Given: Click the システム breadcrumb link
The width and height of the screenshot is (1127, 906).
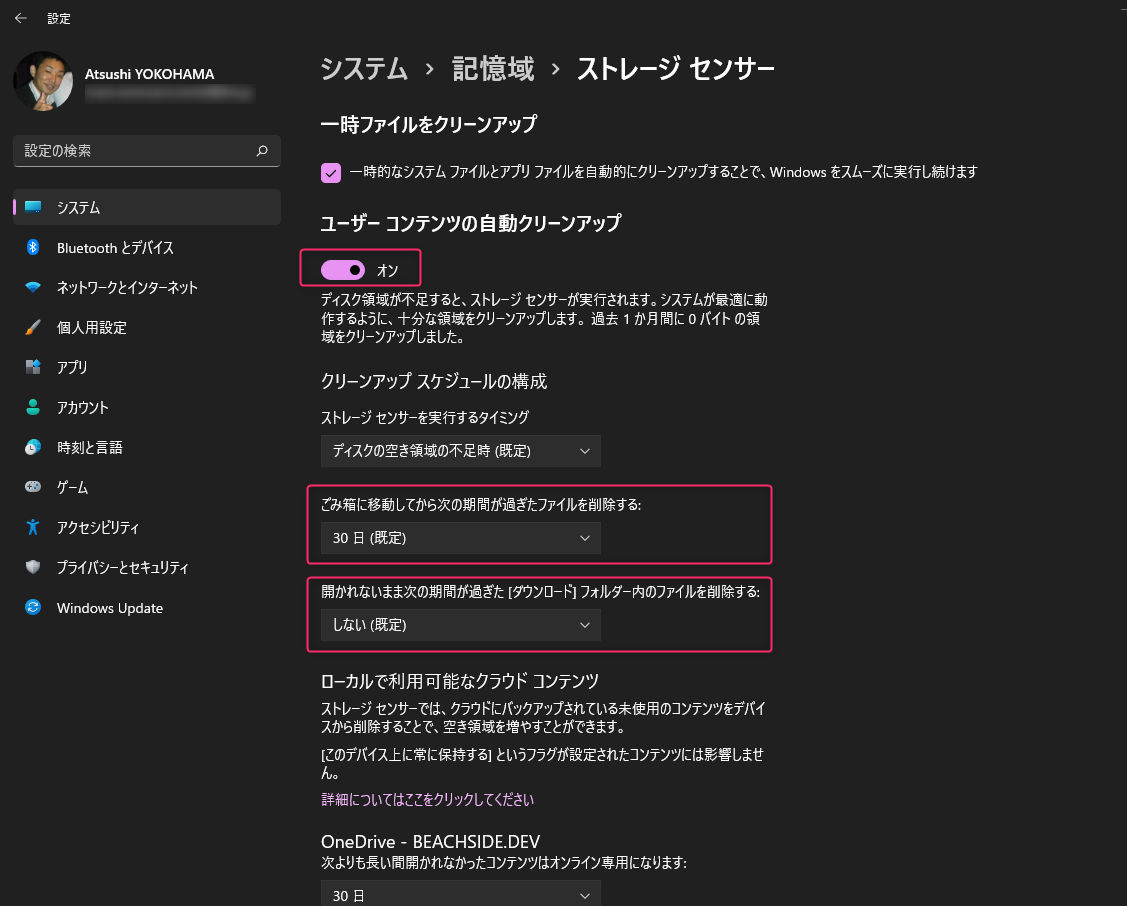Looking at the screenshot, I should click(364, 69).
